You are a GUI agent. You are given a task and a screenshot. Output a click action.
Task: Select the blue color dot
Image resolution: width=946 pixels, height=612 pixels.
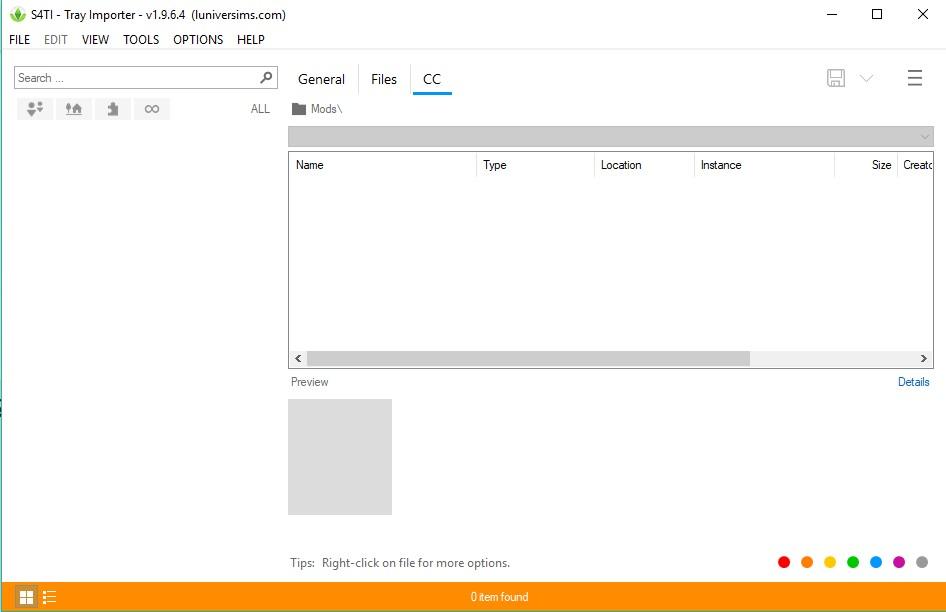tap(875, 562)
